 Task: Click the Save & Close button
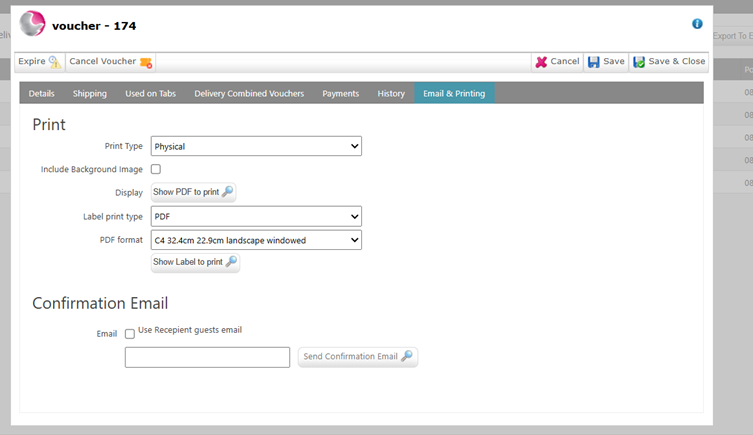[x=669, y=62]
